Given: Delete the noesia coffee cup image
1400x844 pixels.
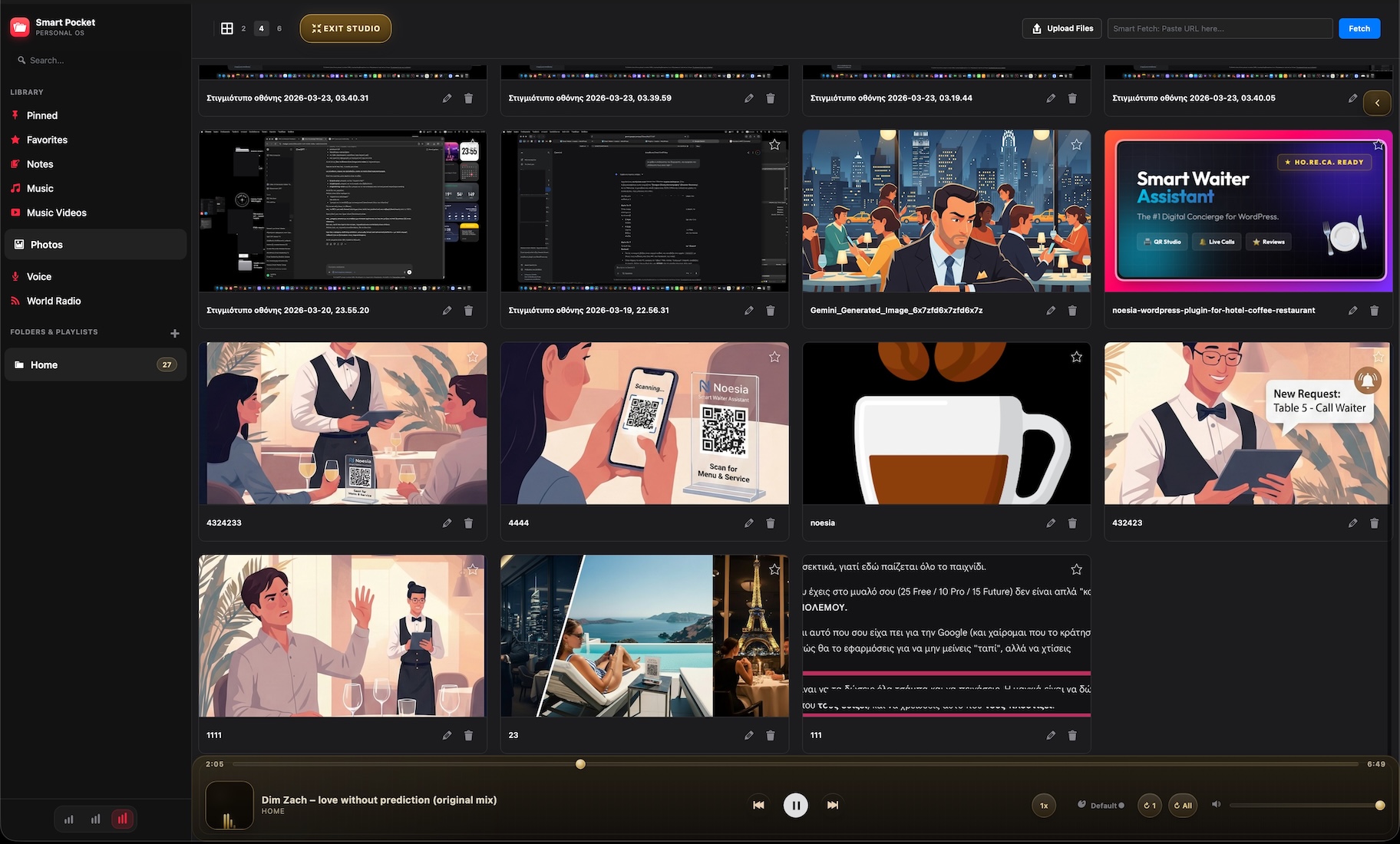Looking at the screenshot, I should 1072,523.
